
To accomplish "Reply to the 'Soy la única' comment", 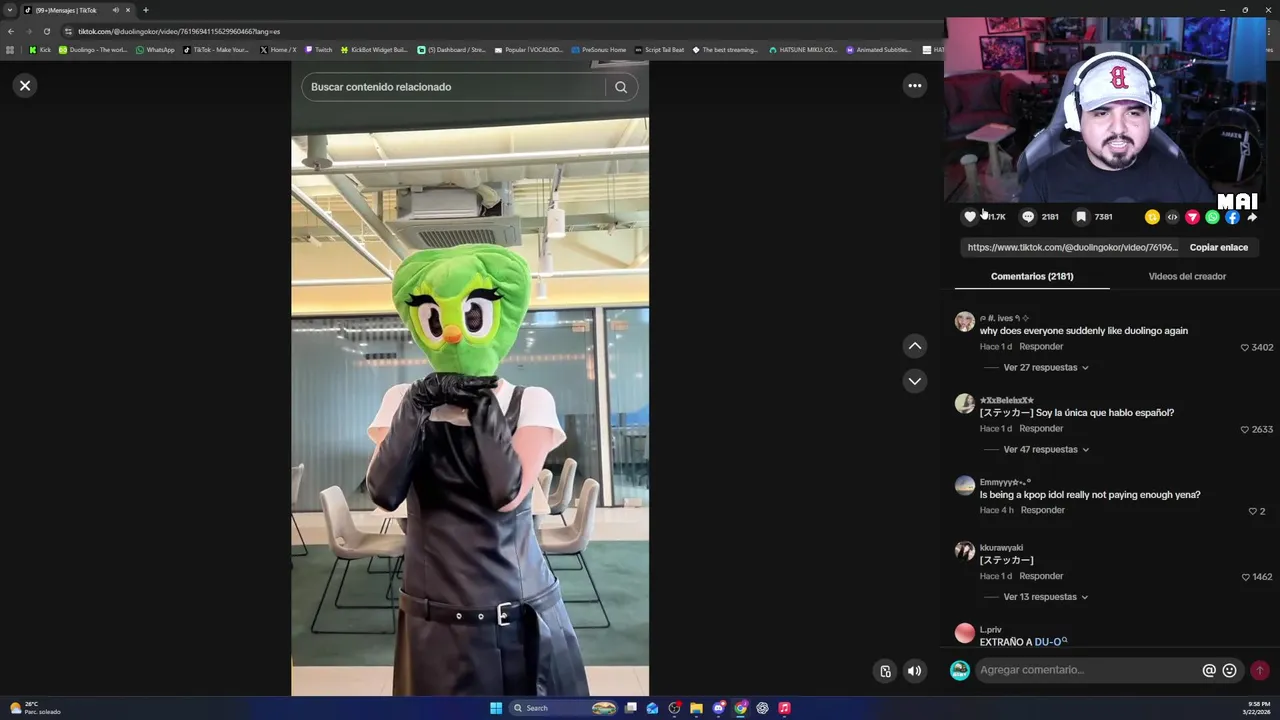I will point(1041,428).
